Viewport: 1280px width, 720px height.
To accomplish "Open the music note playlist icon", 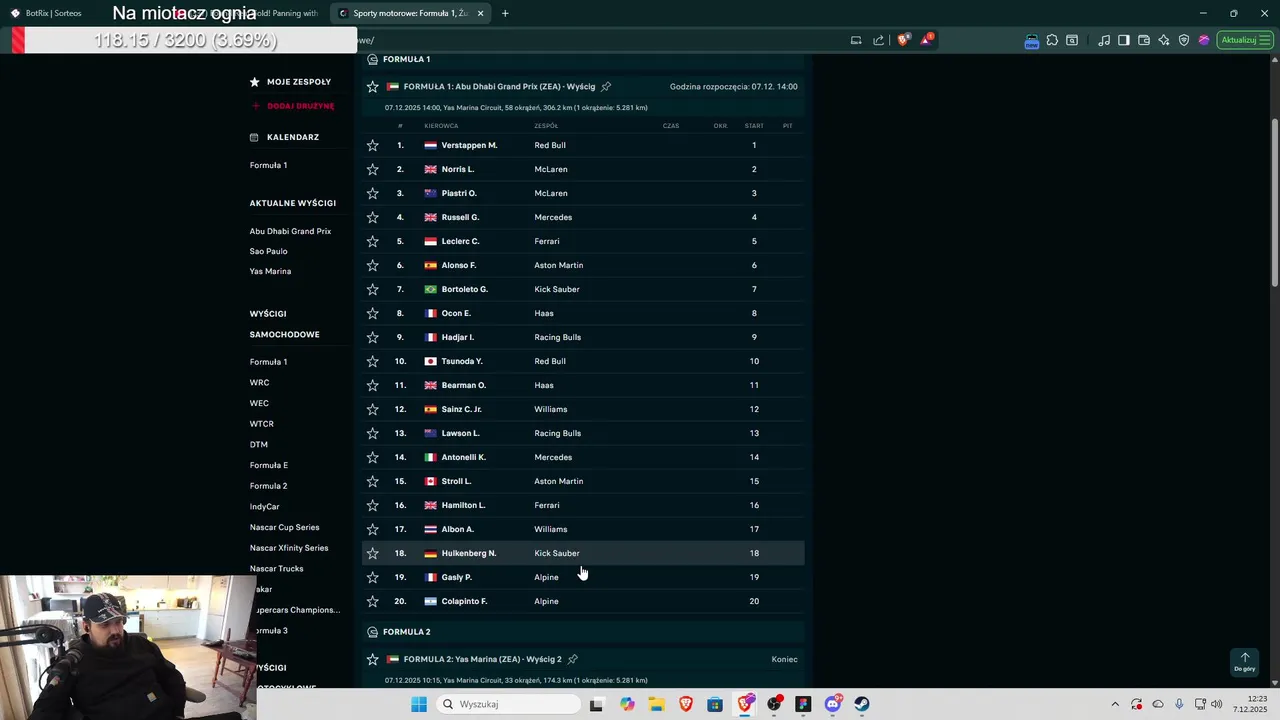I will [x=1104, y=40].
